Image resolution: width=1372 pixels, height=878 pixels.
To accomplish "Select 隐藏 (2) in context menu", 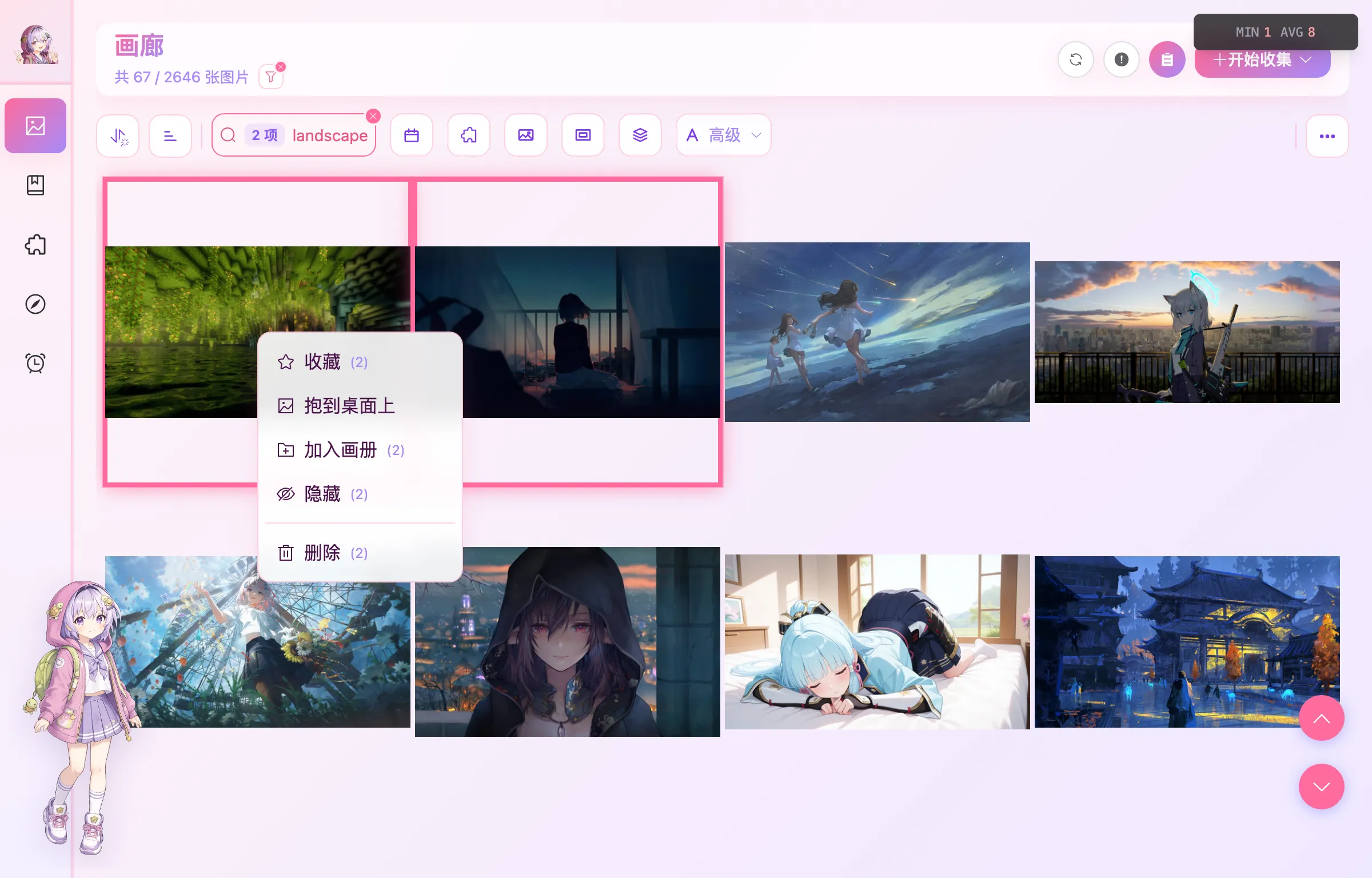I will [360, 494].
